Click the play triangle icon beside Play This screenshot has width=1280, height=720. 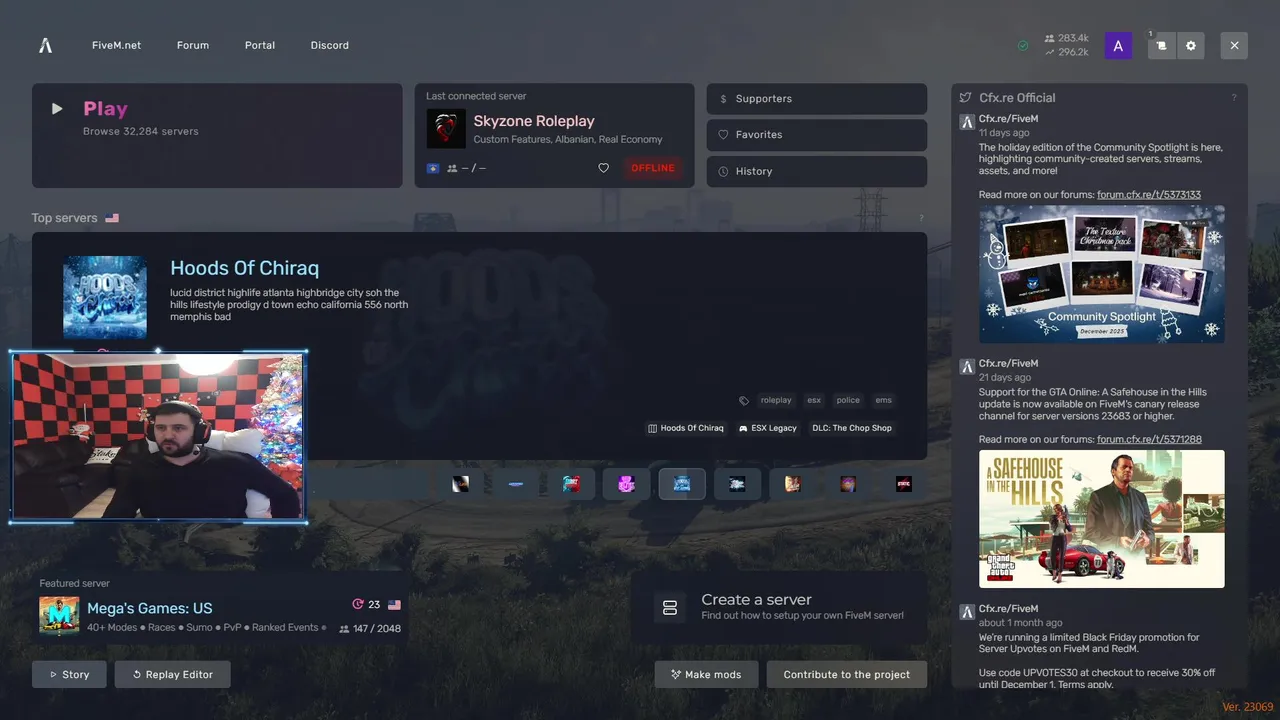[x=57, y=109]
